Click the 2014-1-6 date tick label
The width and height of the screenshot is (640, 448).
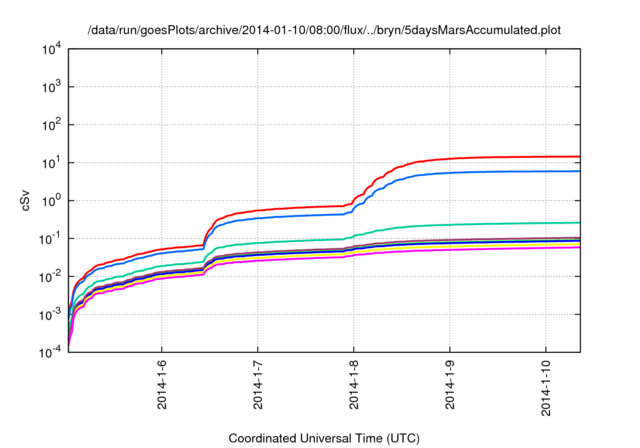click(162, 384)
